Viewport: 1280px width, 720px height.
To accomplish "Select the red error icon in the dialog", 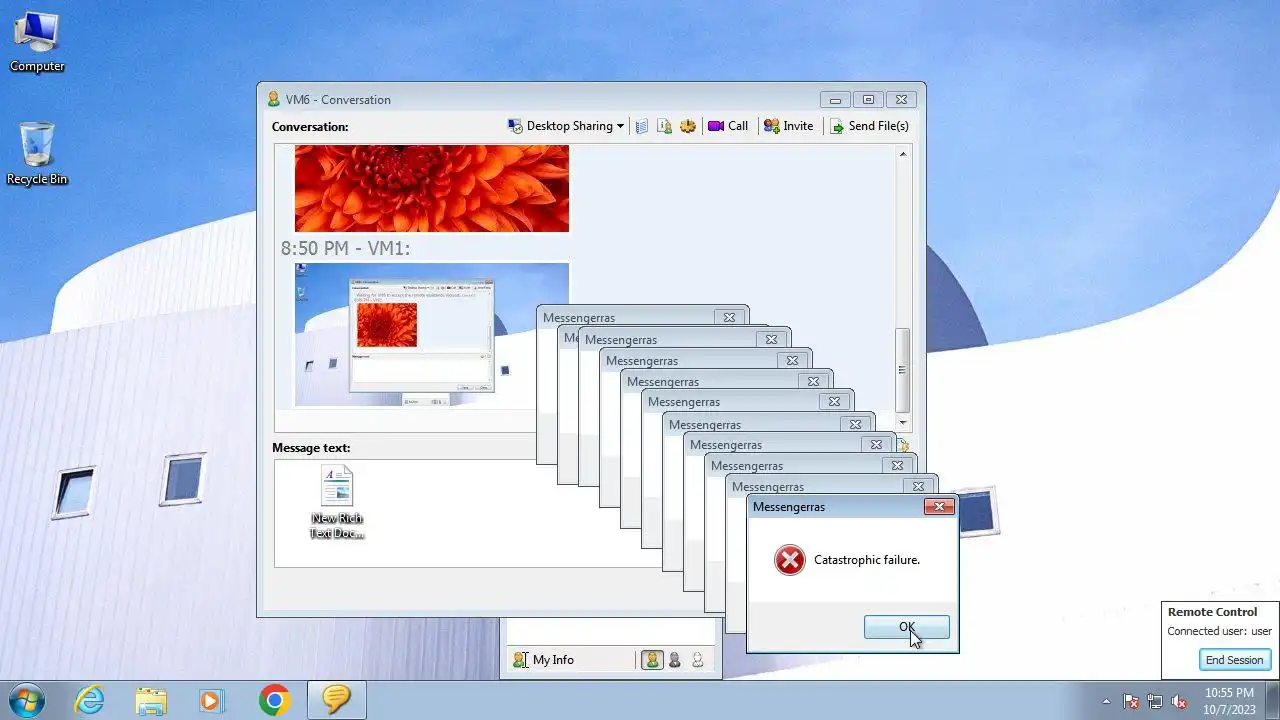I will (x=789, y=560).
